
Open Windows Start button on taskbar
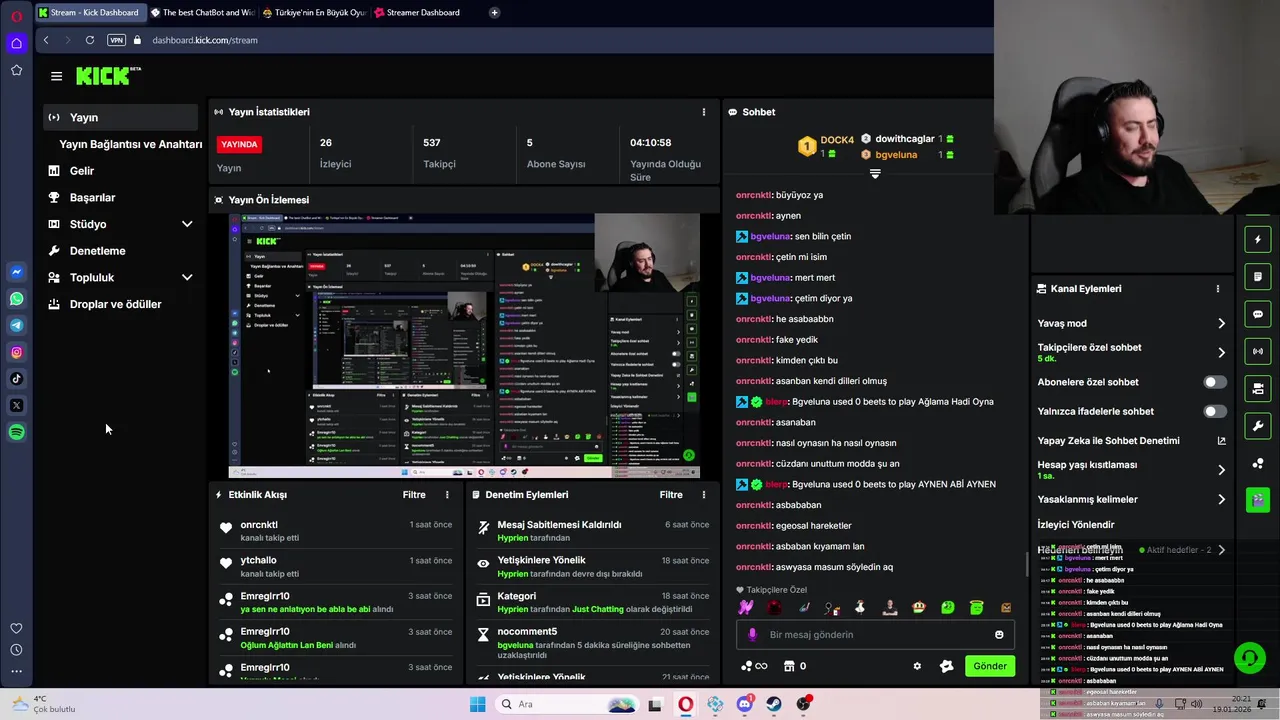click(x=478, y=705)
